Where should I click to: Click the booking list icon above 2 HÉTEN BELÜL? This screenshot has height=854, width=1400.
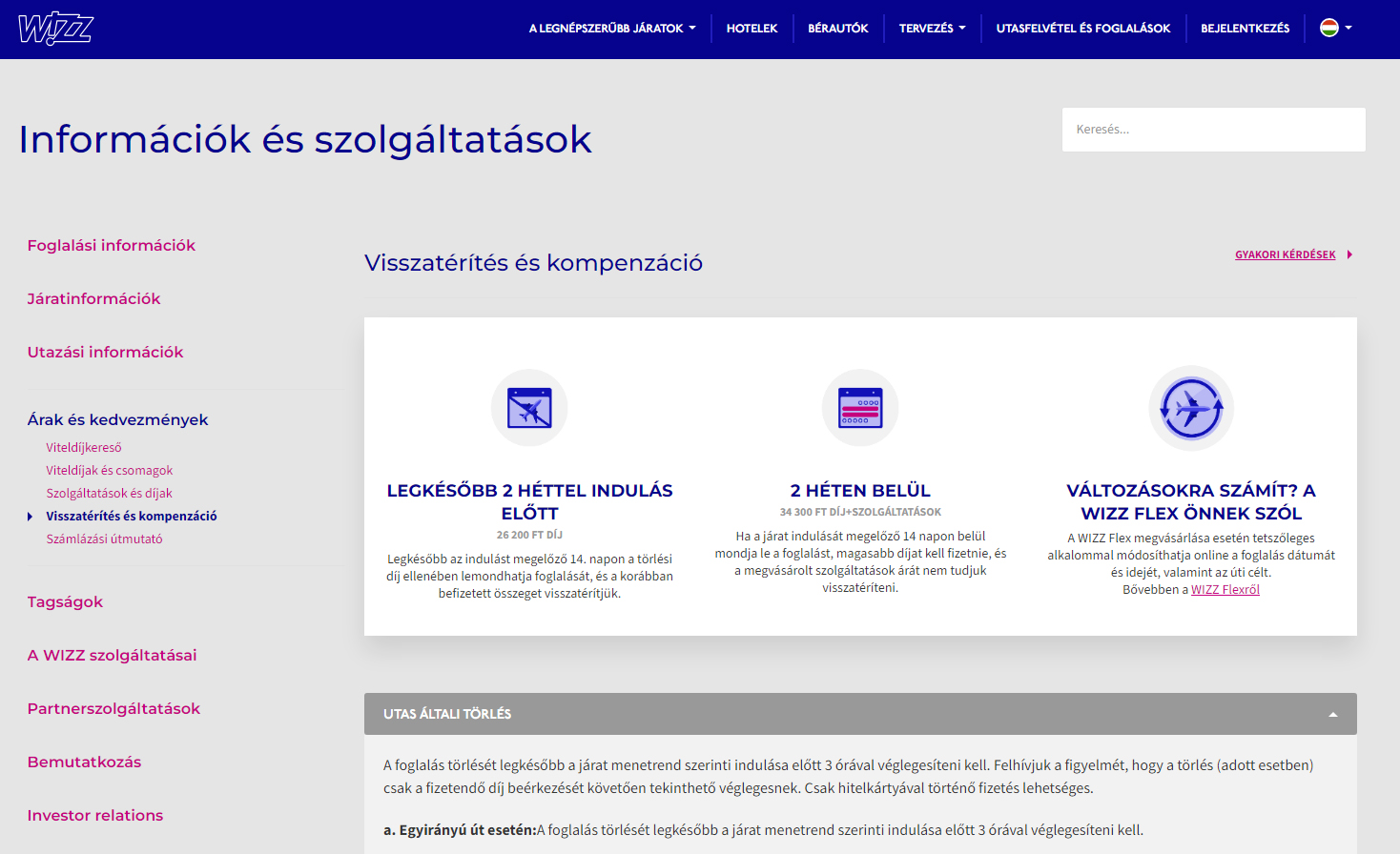coord(860,407)
